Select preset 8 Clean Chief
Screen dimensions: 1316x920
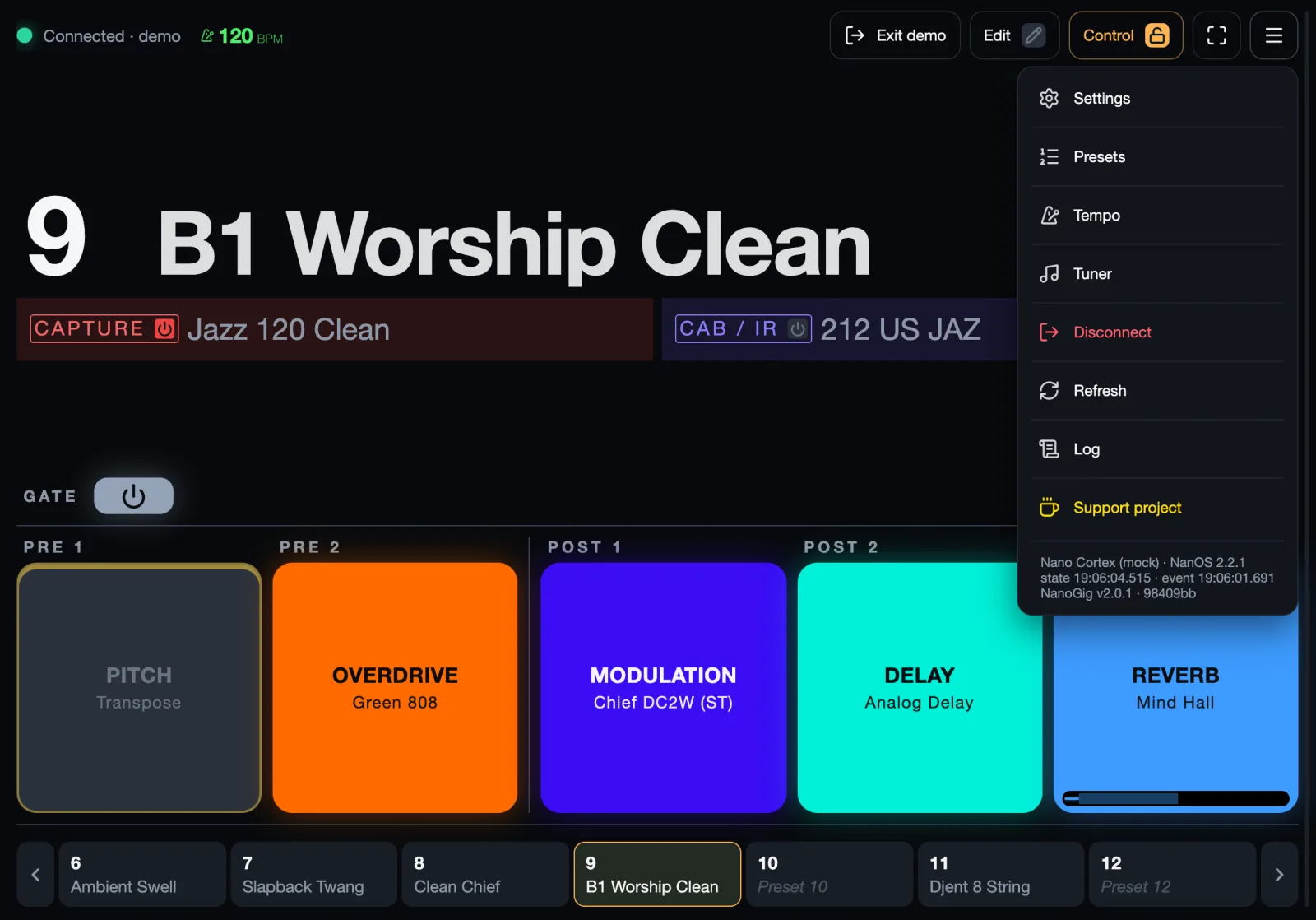pyautogui.click(x=485, y=874)
